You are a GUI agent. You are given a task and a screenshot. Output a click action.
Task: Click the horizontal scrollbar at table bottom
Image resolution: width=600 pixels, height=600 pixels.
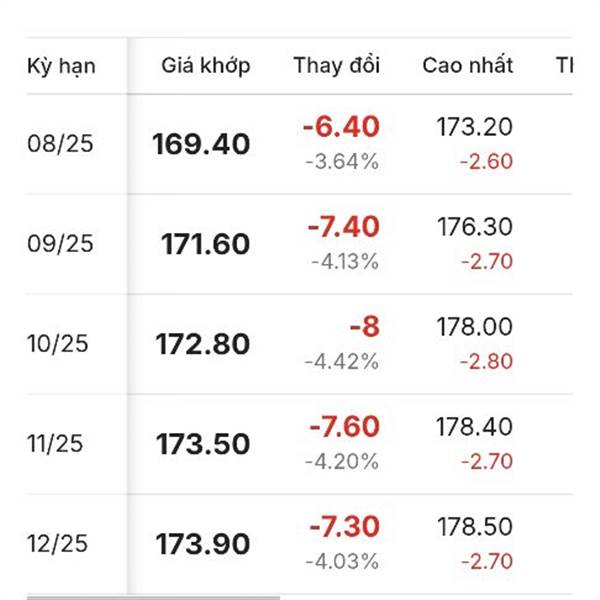[x=153, y=598]
